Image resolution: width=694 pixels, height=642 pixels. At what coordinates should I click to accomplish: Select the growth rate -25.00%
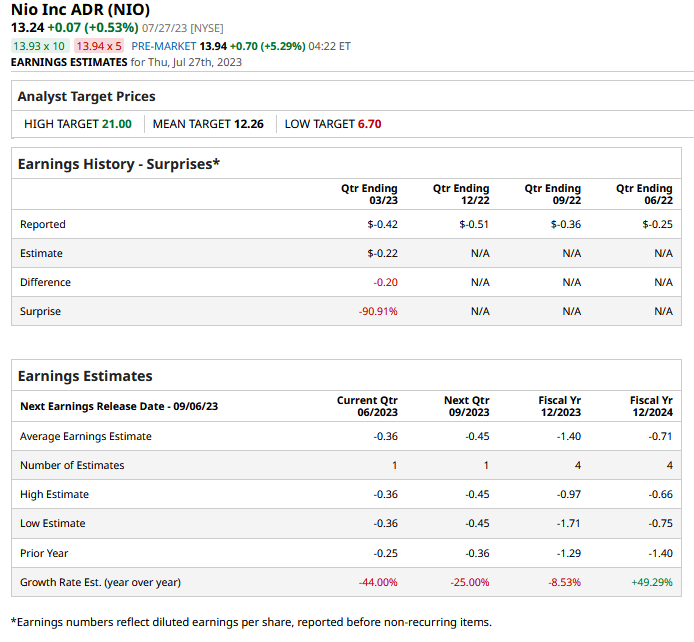470,582
